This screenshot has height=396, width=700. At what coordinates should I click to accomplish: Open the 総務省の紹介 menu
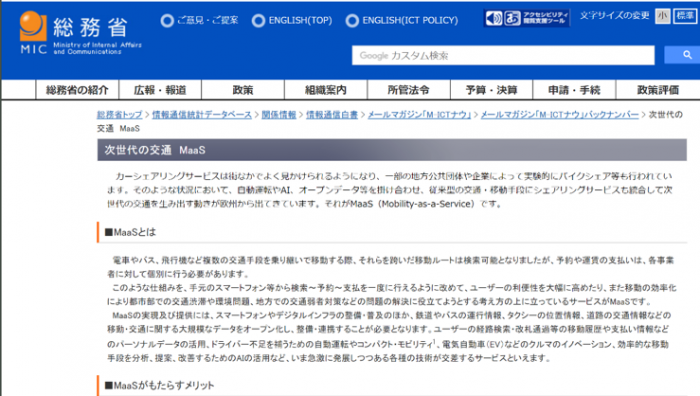click(x=77, y=90)
